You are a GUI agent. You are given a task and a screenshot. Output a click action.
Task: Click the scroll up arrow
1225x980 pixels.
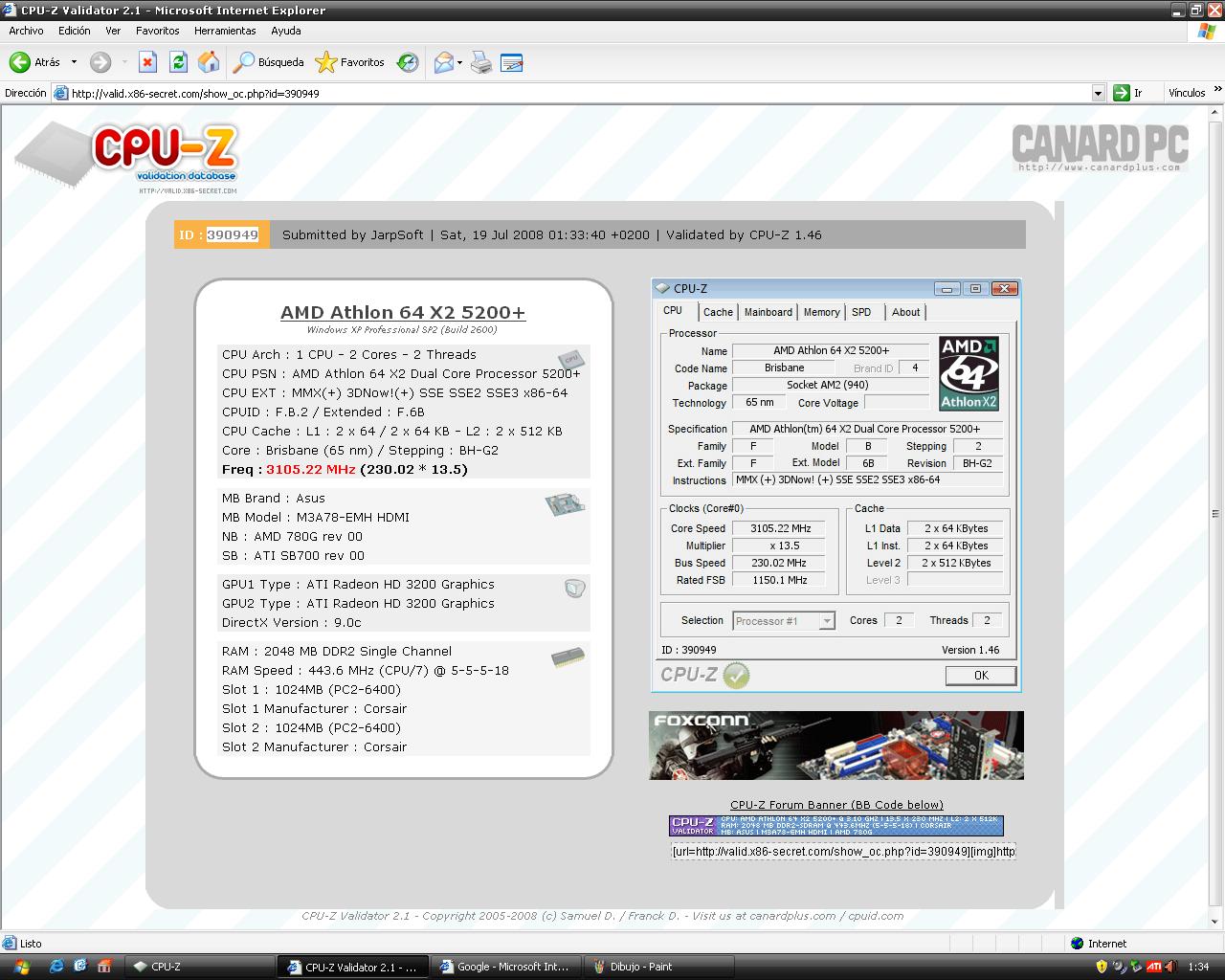click(1216, 113)
